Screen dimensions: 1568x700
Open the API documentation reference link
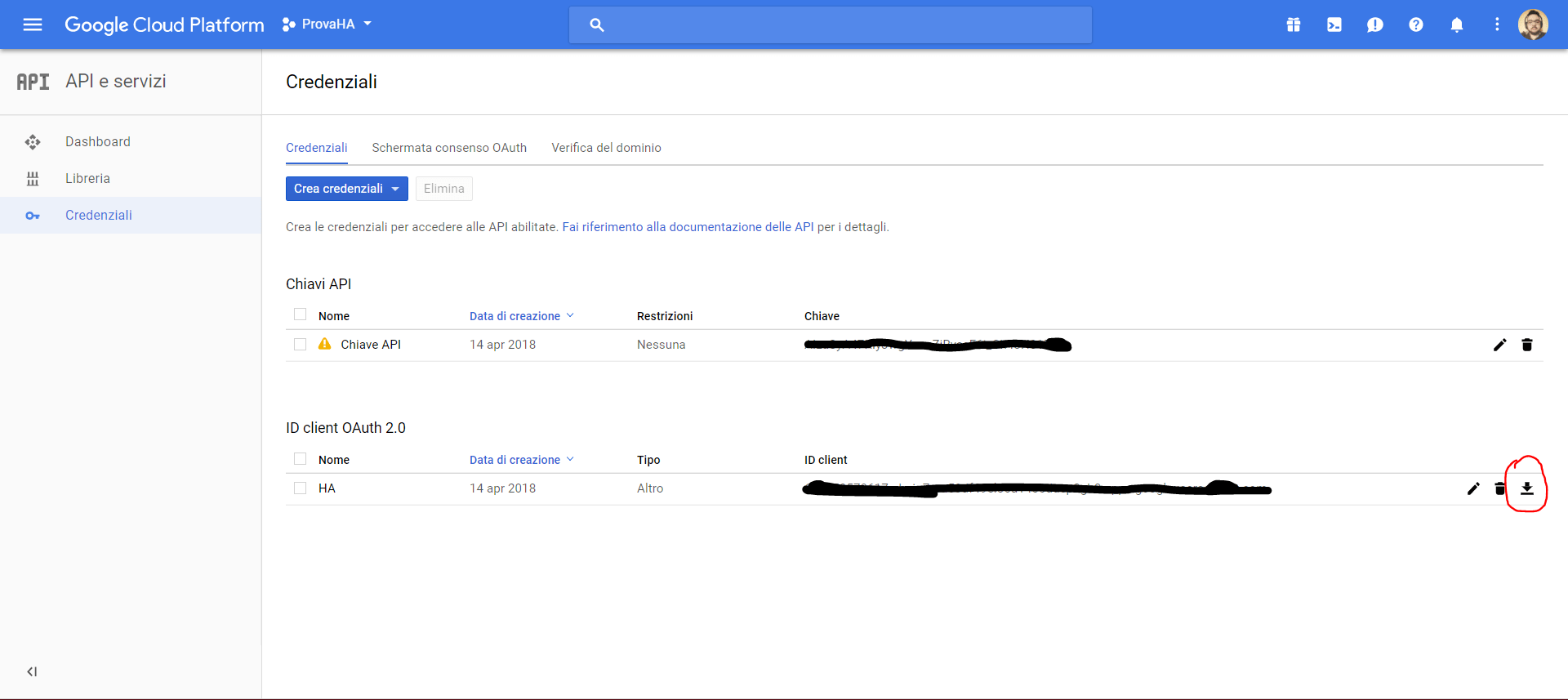point(688,227)
